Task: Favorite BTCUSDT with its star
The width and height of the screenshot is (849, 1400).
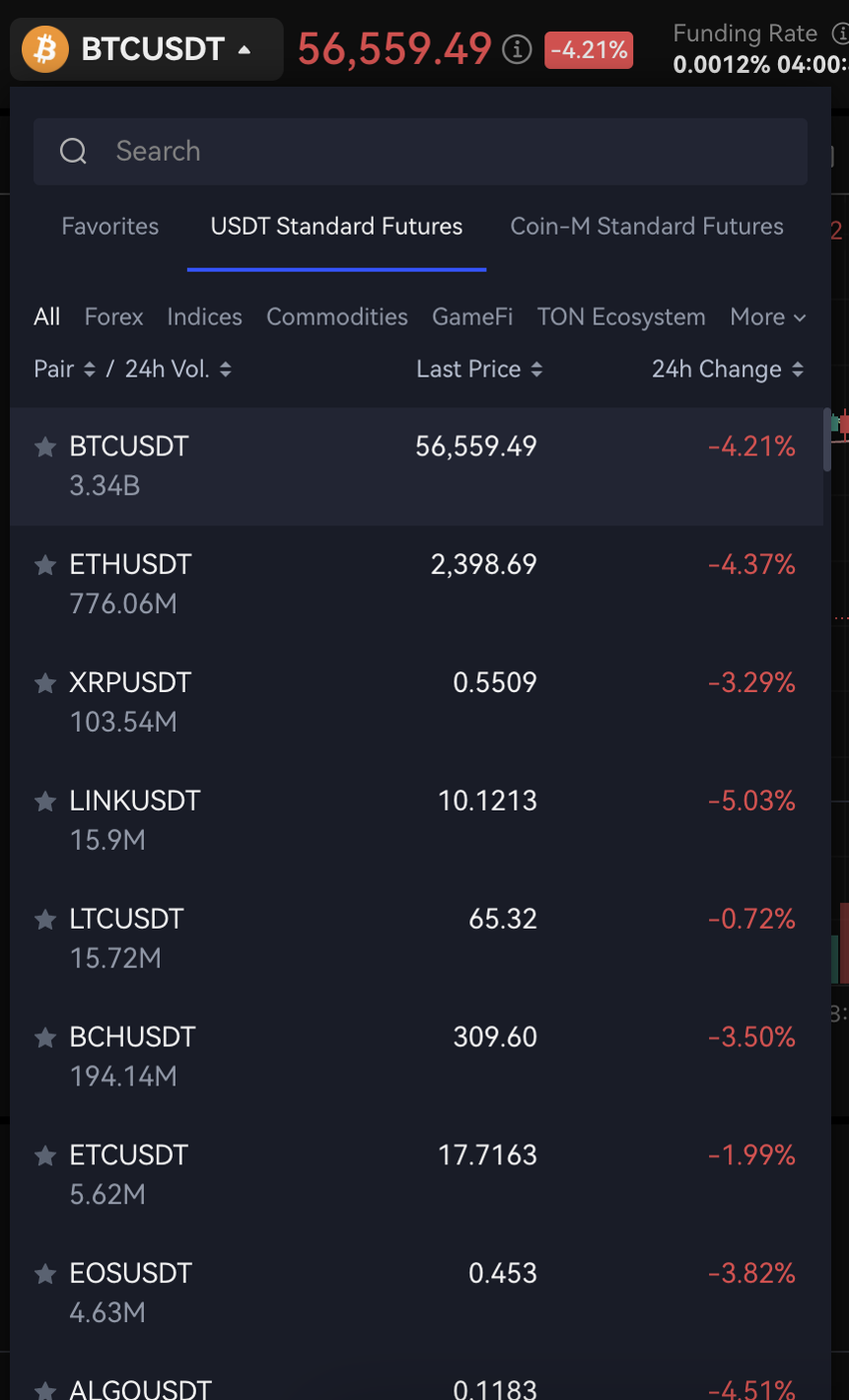Action: pos(45,447)
